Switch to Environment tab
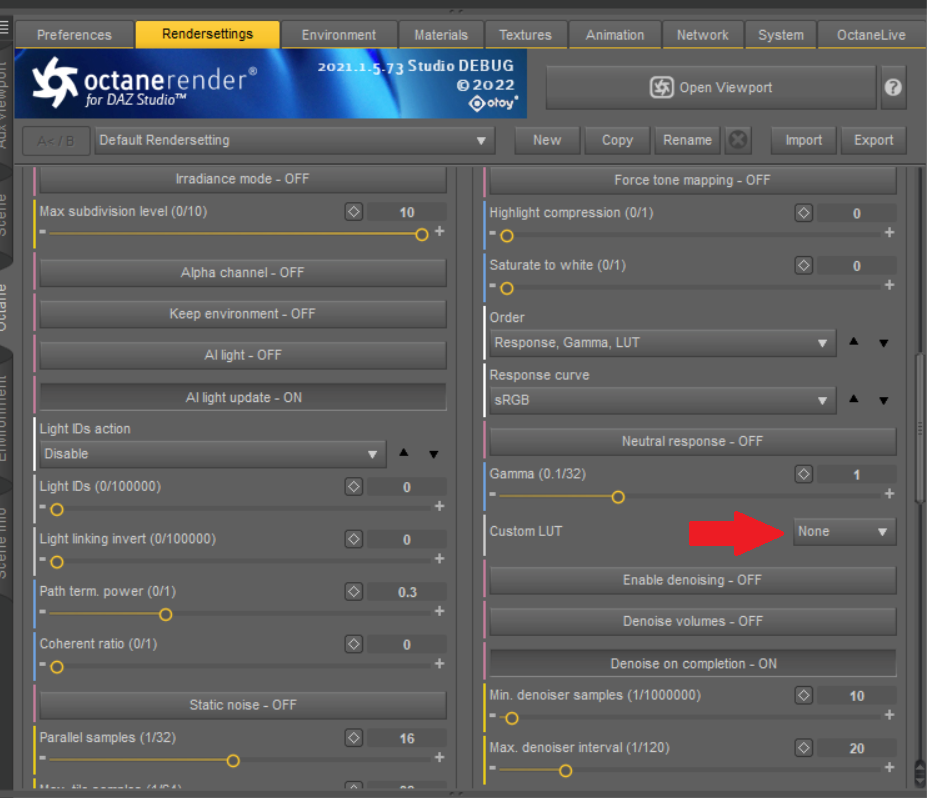The width and height of the screenshot is (927, 798). pos(339,35)
